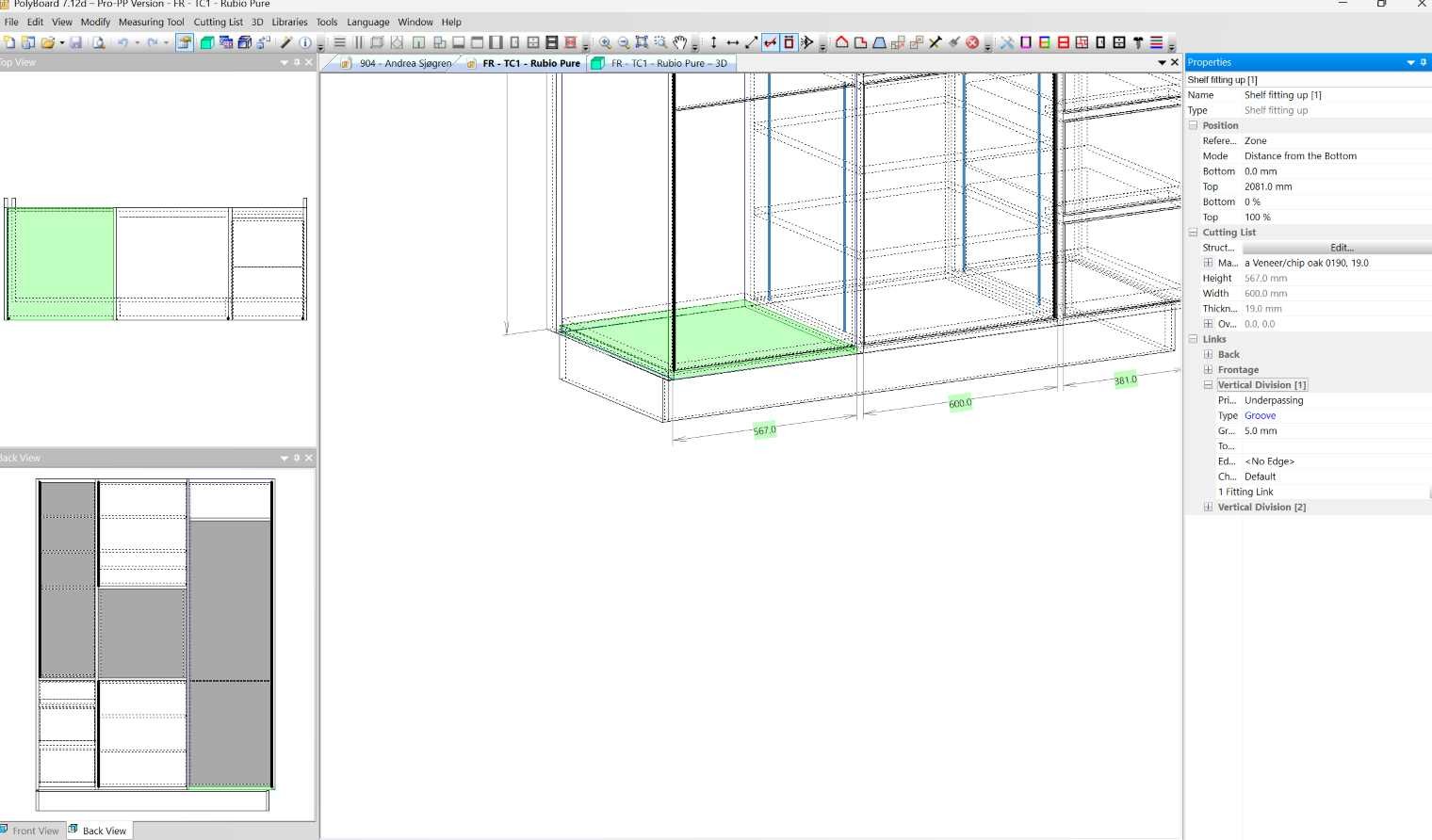Click the Undo arrow icon

tap(122, 42)
